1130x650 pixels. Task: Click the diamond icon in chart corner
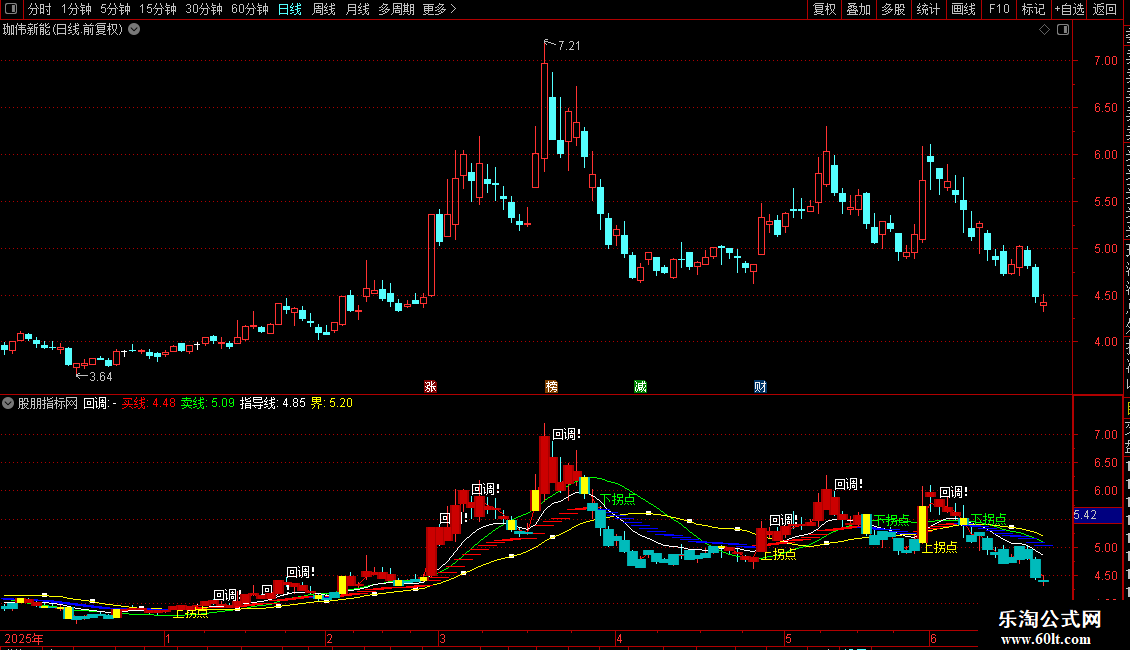click(1044, 30)
